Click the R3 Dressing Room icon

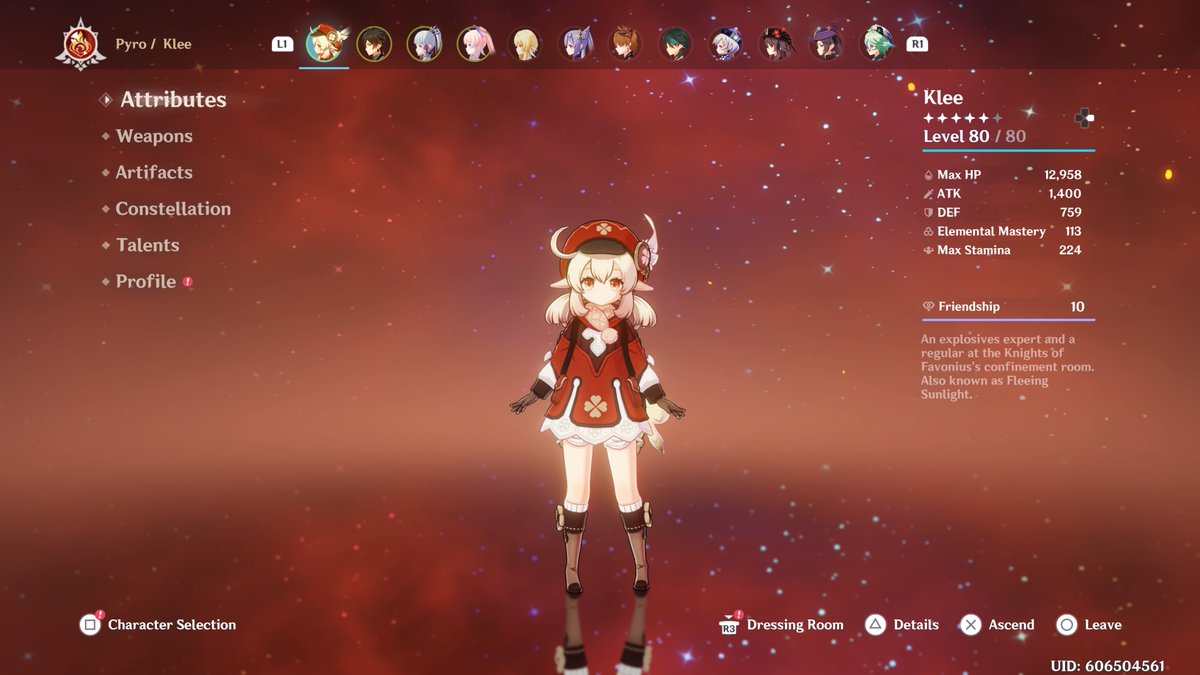729,625
